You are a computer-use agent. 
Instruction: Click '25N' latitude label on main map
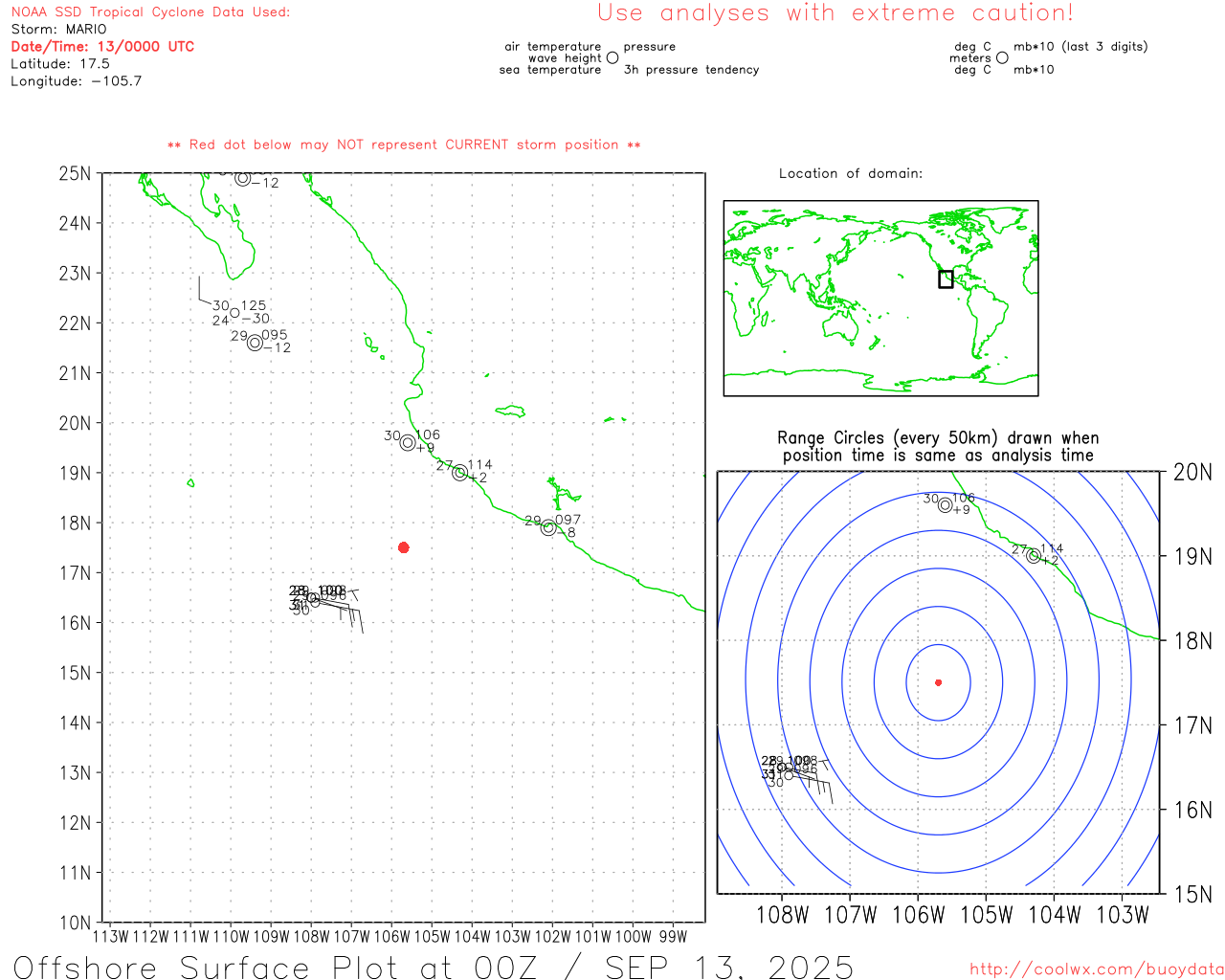click(76, 174)
